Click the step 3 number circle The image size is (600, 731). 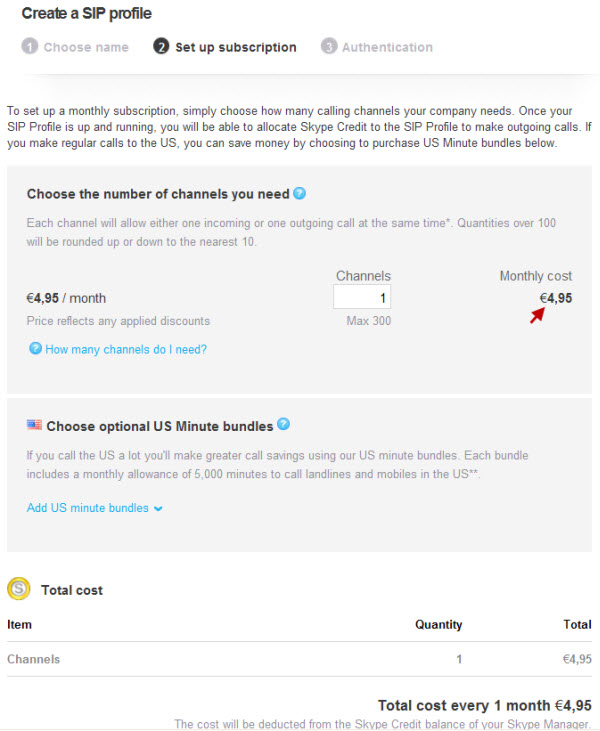pyautogui.click(x=329, y=46)
